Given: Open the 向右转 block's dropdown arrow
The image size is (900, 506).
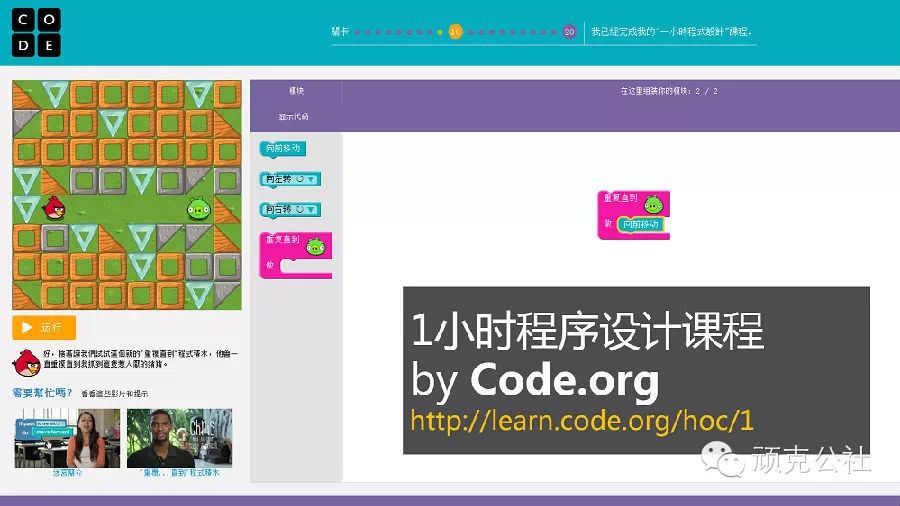Looking at the screenshot, I should 311,209.
